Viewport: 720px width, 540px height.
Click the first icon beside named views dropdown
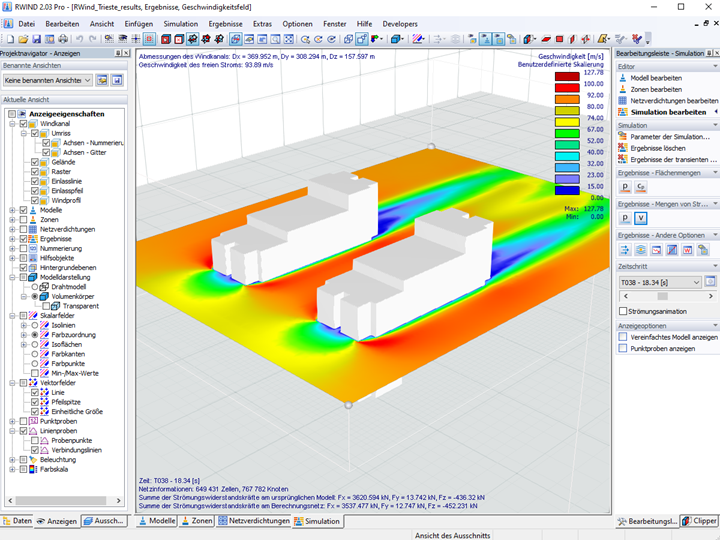(102, 80)
